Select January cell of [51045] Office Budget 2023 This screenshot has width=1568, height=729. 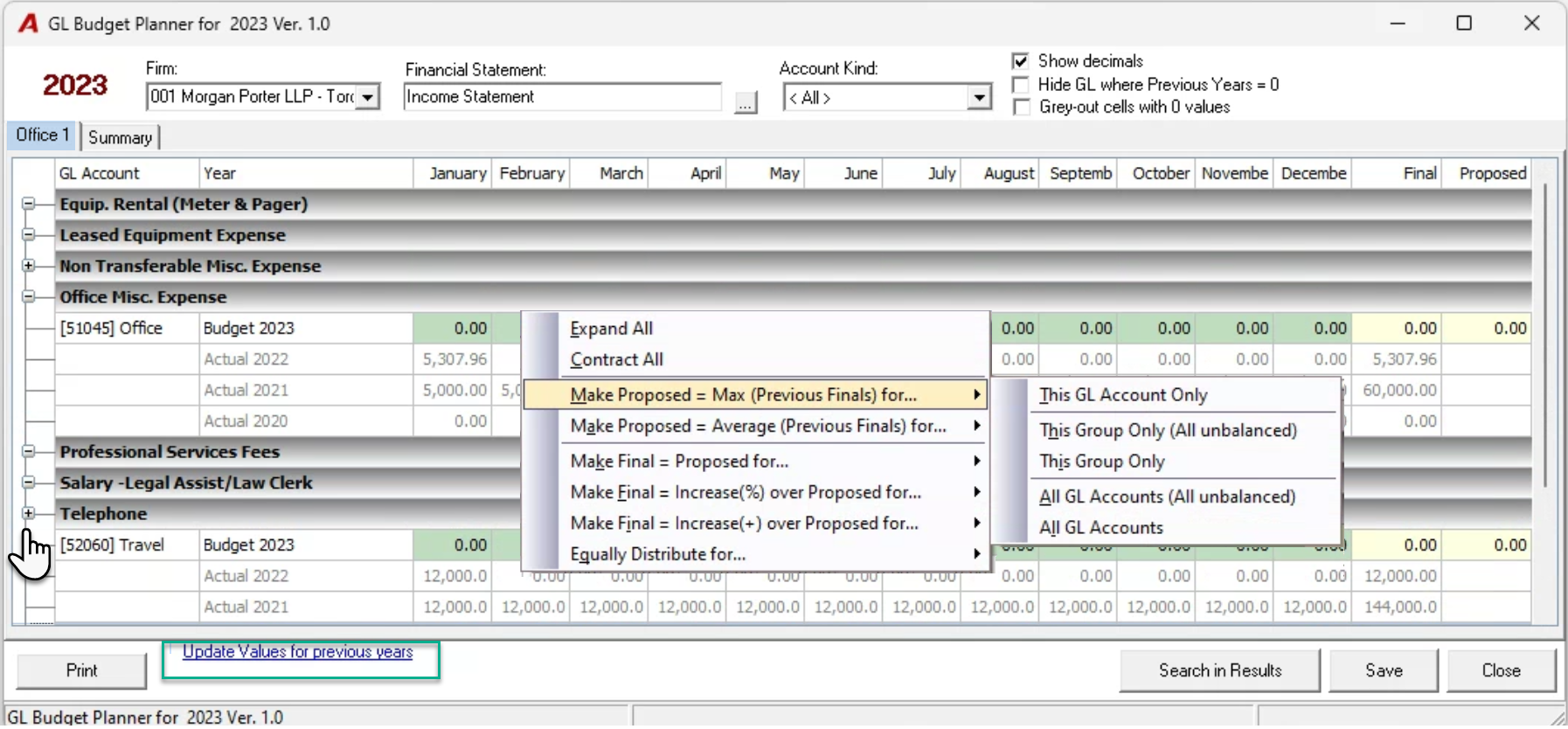click(x=453, y=329)
